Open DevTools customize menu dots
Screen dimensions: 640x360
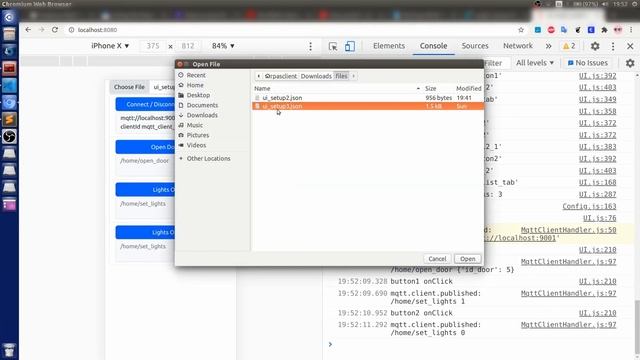click(x=613, y=46)
